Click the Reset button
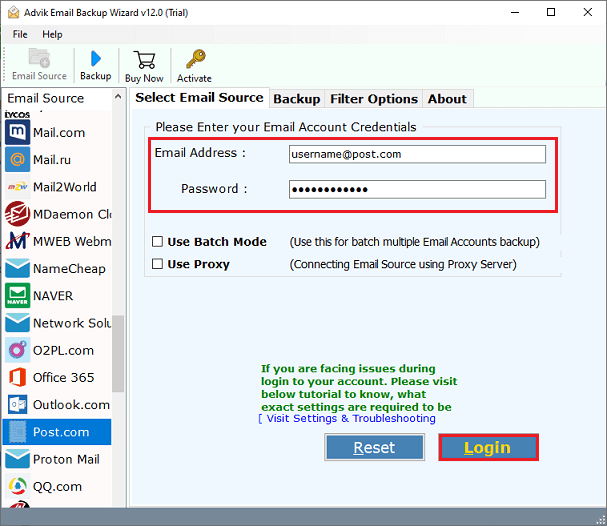 (374, 447)
